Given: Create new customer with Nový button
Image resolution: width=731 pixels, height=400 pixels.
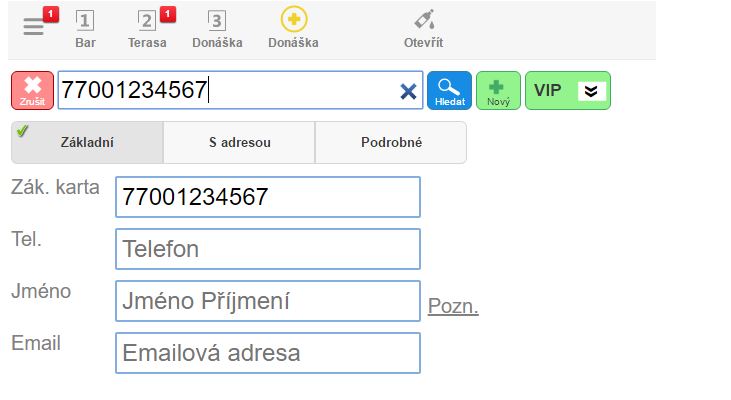Looking at the screenshot, I should click(x=498, y=90).
